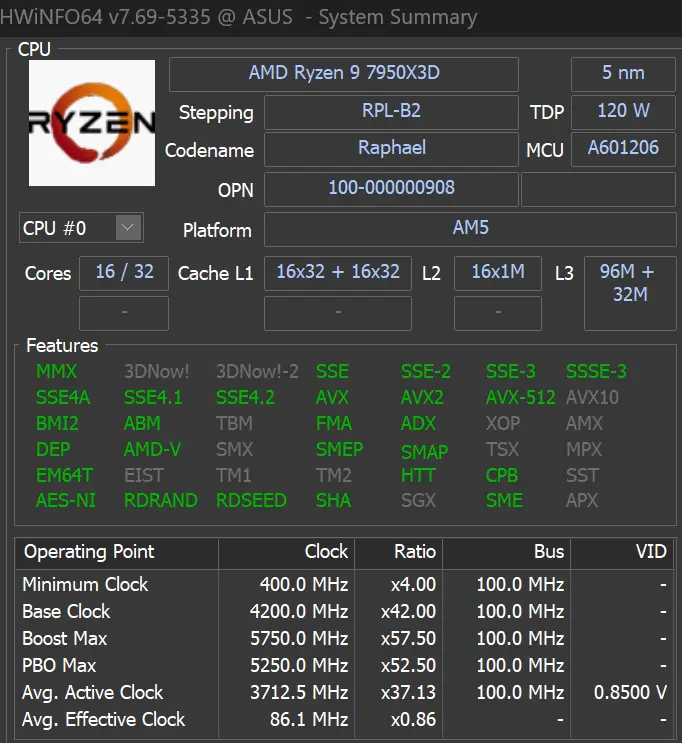Click the CPB feature flag
The width and height of the screenshot is (682, 743).
(502, 475)
